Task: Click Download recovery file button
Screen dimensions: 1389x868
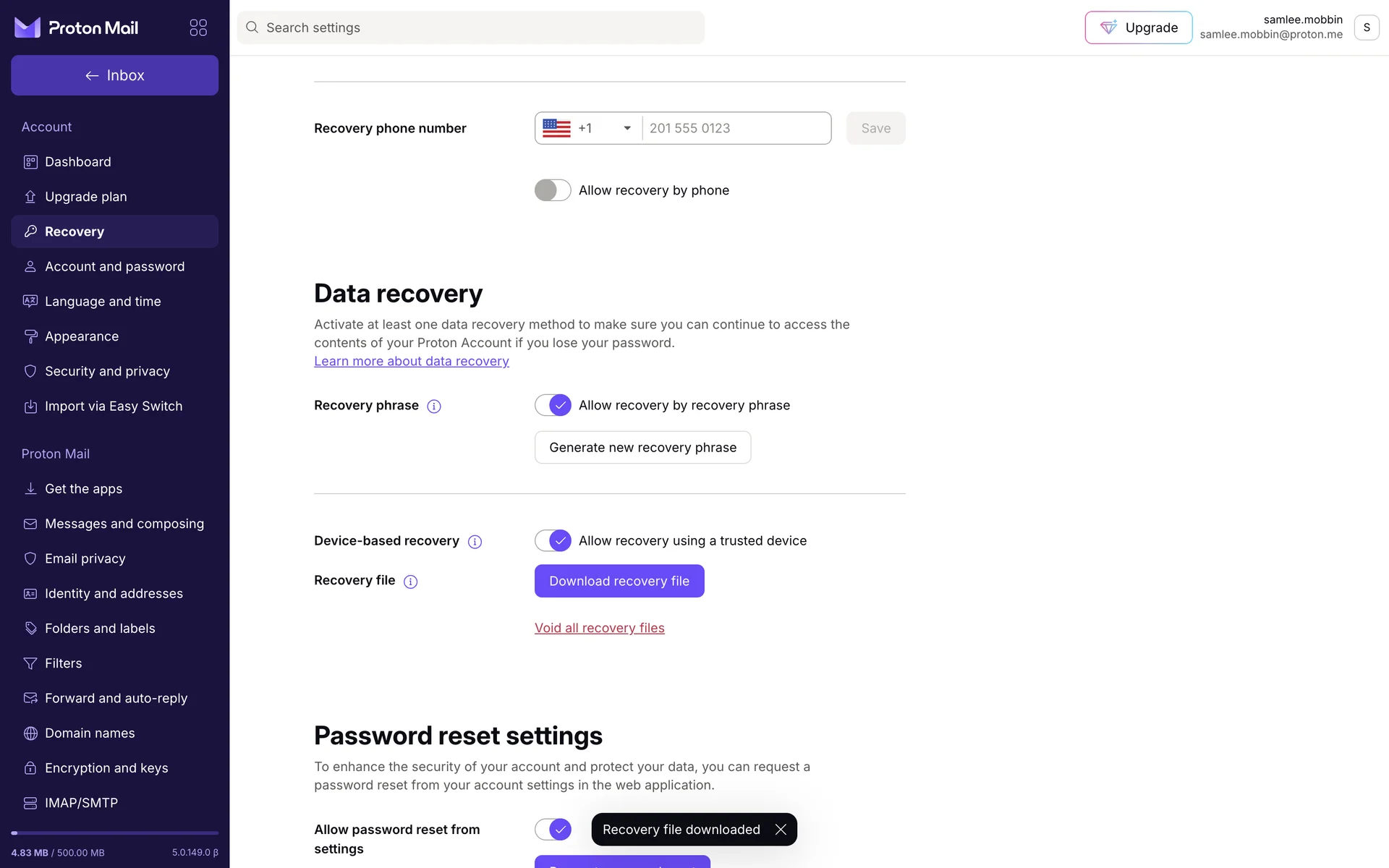Action: pos(619,581)
